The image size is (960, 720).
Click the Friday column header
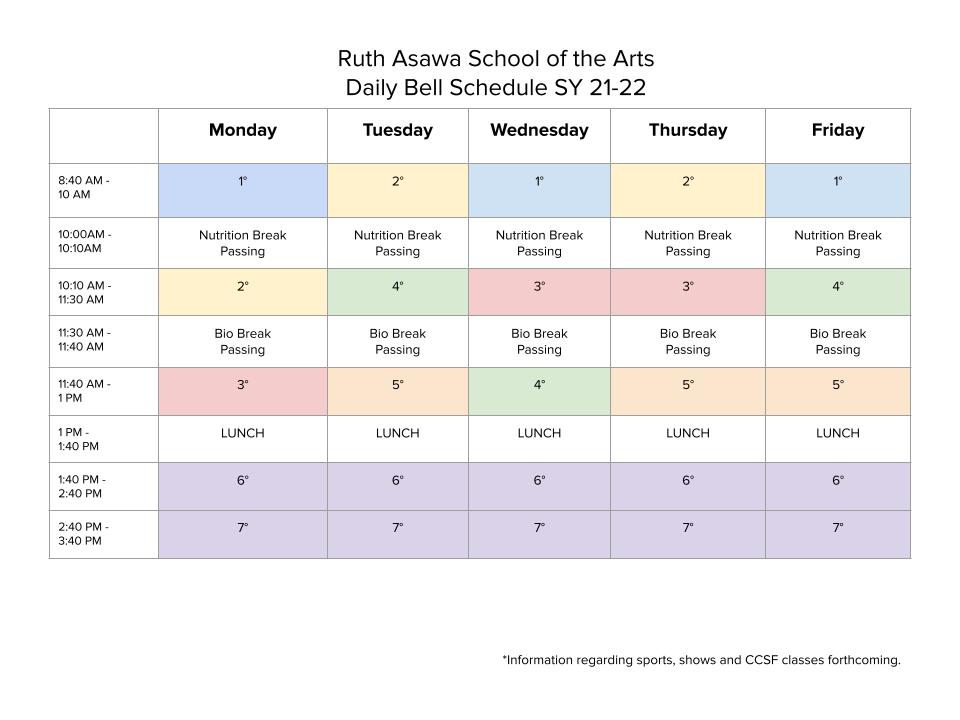click(x=838, y=136)
